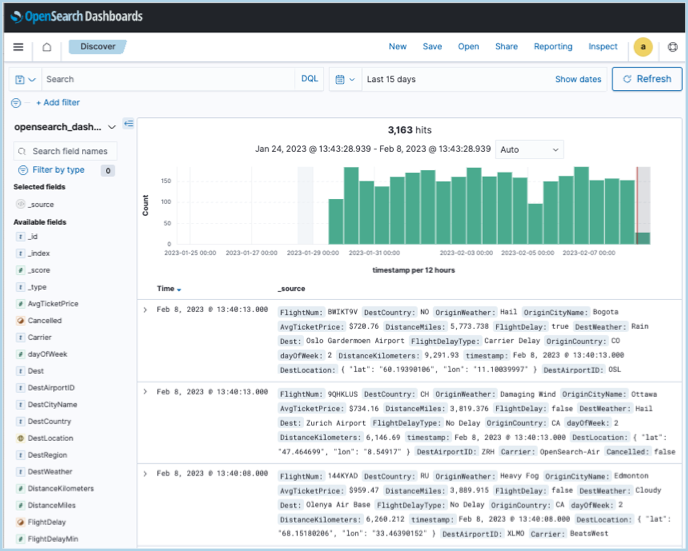Open the calendar quick date menu
The width and height of the screenshot is (688, 551).
(x=345, y=79)
